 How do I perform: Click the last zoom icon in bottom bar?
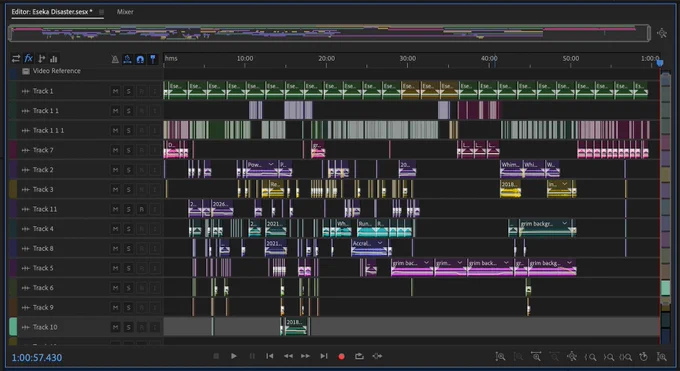coord(662,357)
